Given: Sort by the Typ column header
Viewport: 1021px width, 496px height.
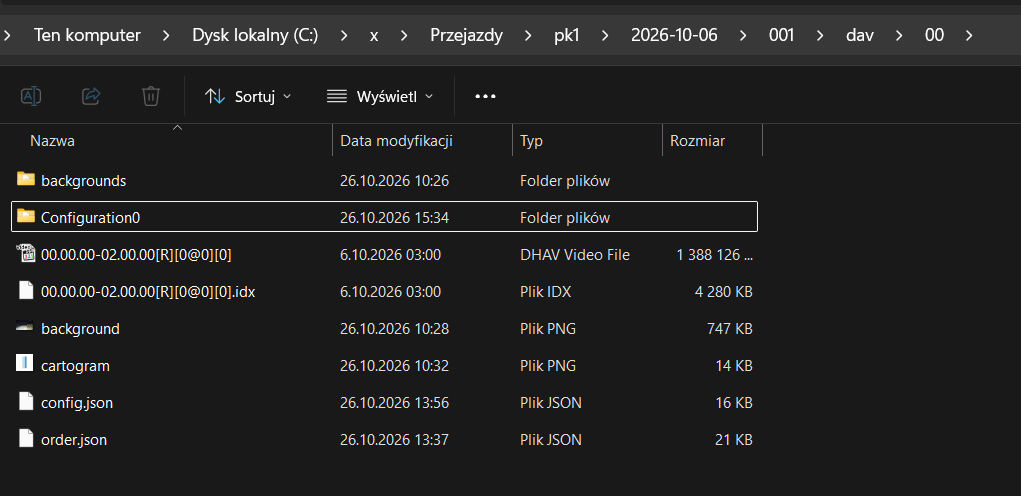Looking at the screenshot, I should tap(531, 141).
